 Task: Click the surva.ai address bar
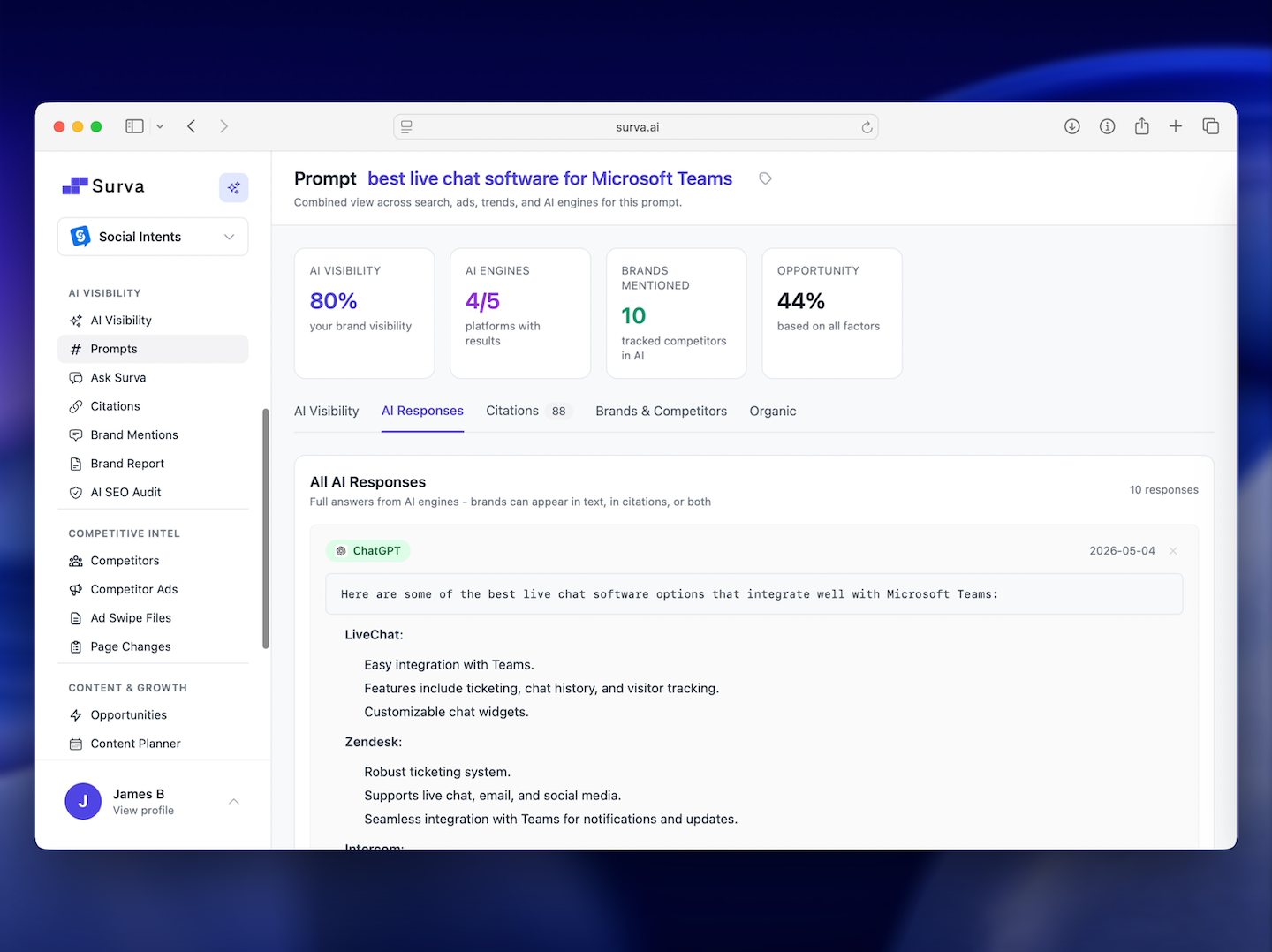coord(636,127)
